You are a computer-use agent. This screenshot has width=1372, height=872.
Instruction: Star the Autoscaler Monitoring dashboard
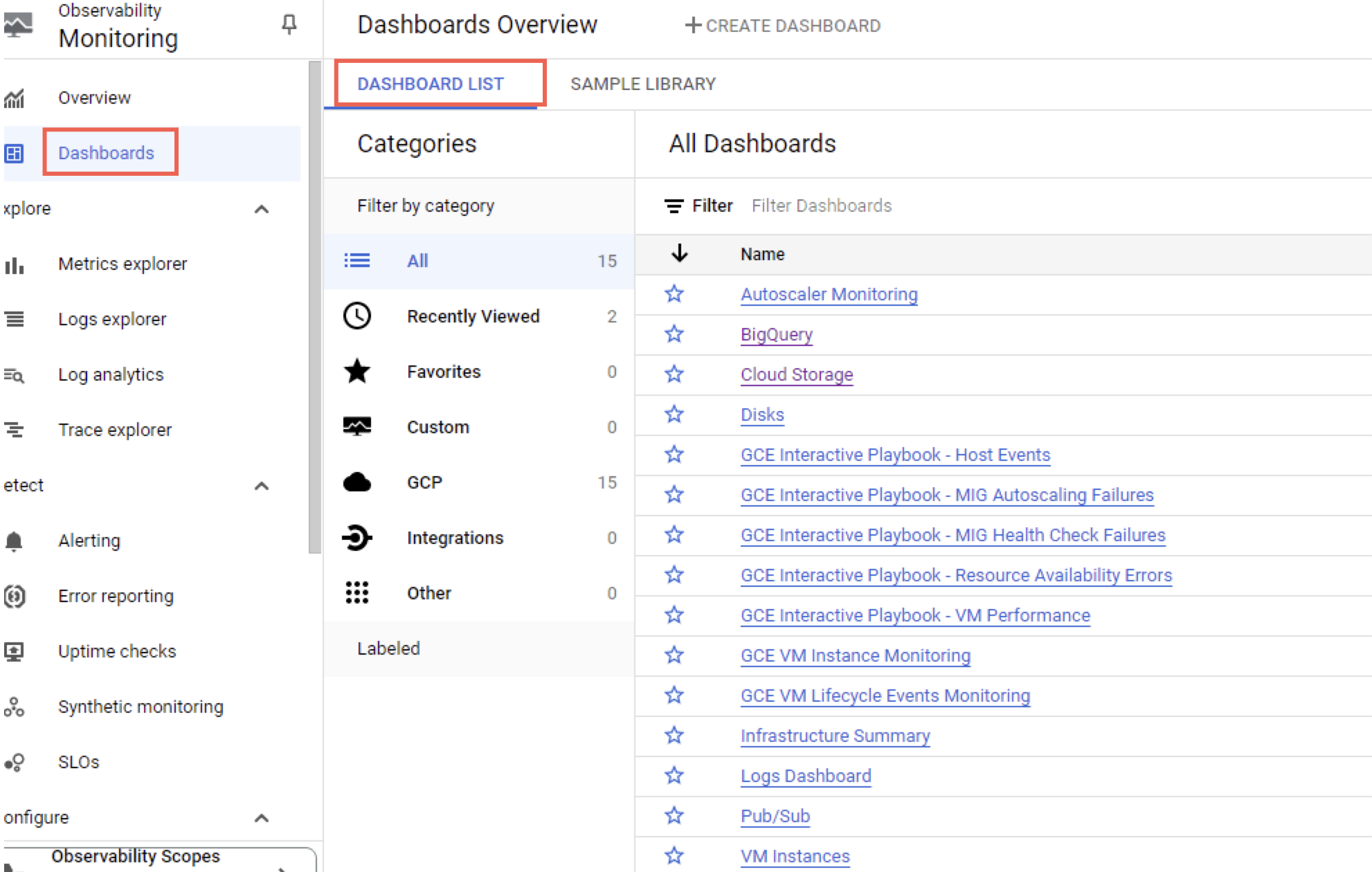tap(674, 294)
